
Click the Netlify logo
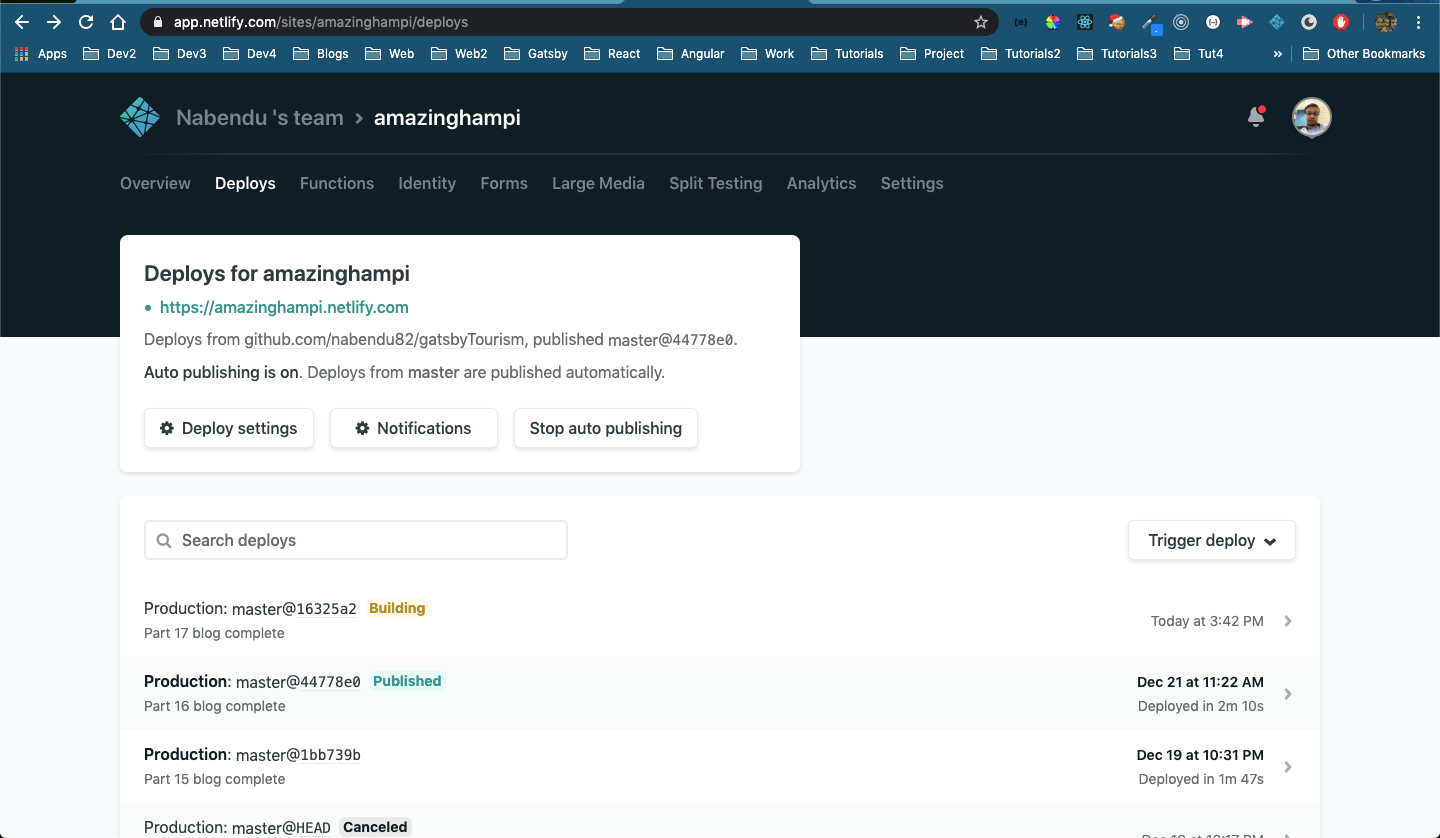[x=140, y=118]
